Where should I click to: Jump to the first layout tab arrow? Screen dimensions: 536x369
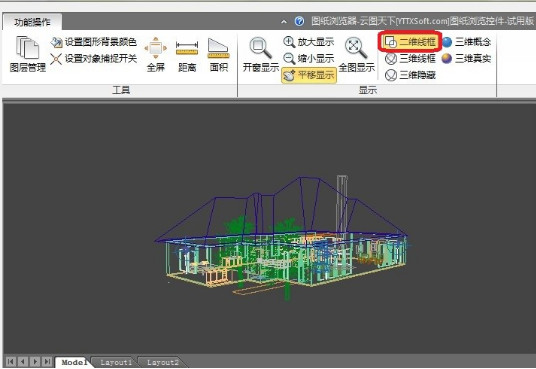[x=11, y=361]
